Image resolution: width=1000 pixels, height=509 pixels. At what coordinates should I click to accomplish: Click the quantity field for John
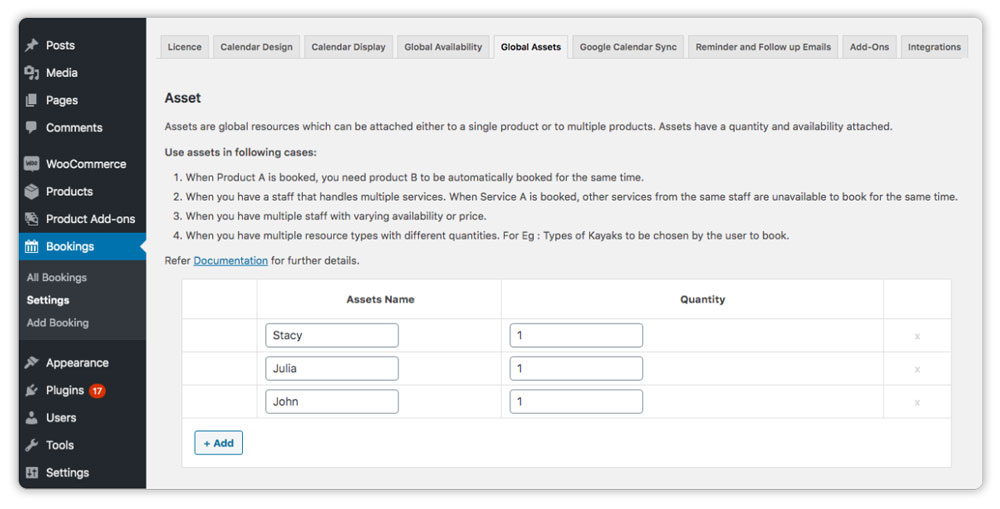pos(576,402)
